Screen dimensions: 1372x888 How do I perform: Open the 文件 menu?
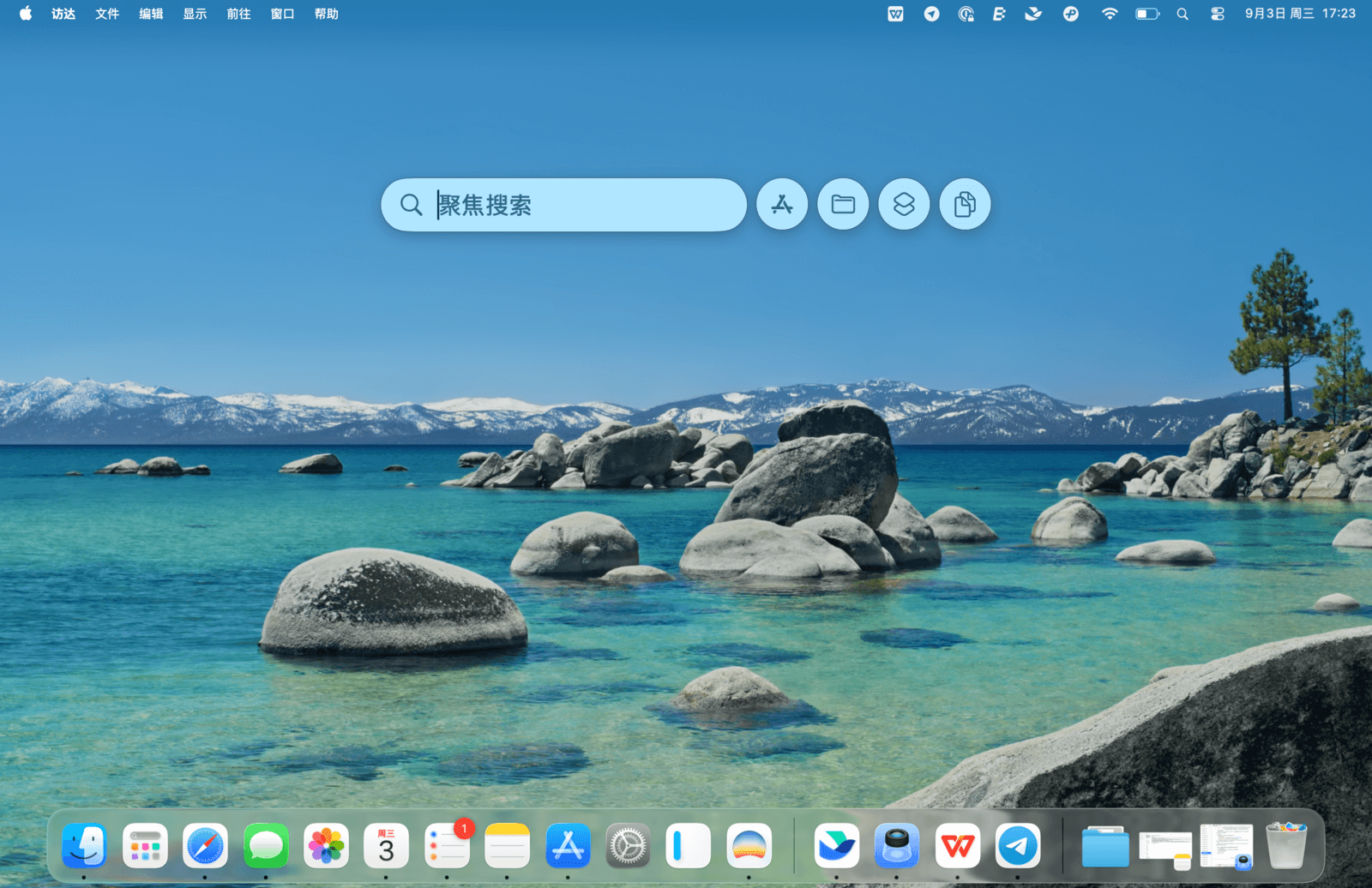coord(107,14)
